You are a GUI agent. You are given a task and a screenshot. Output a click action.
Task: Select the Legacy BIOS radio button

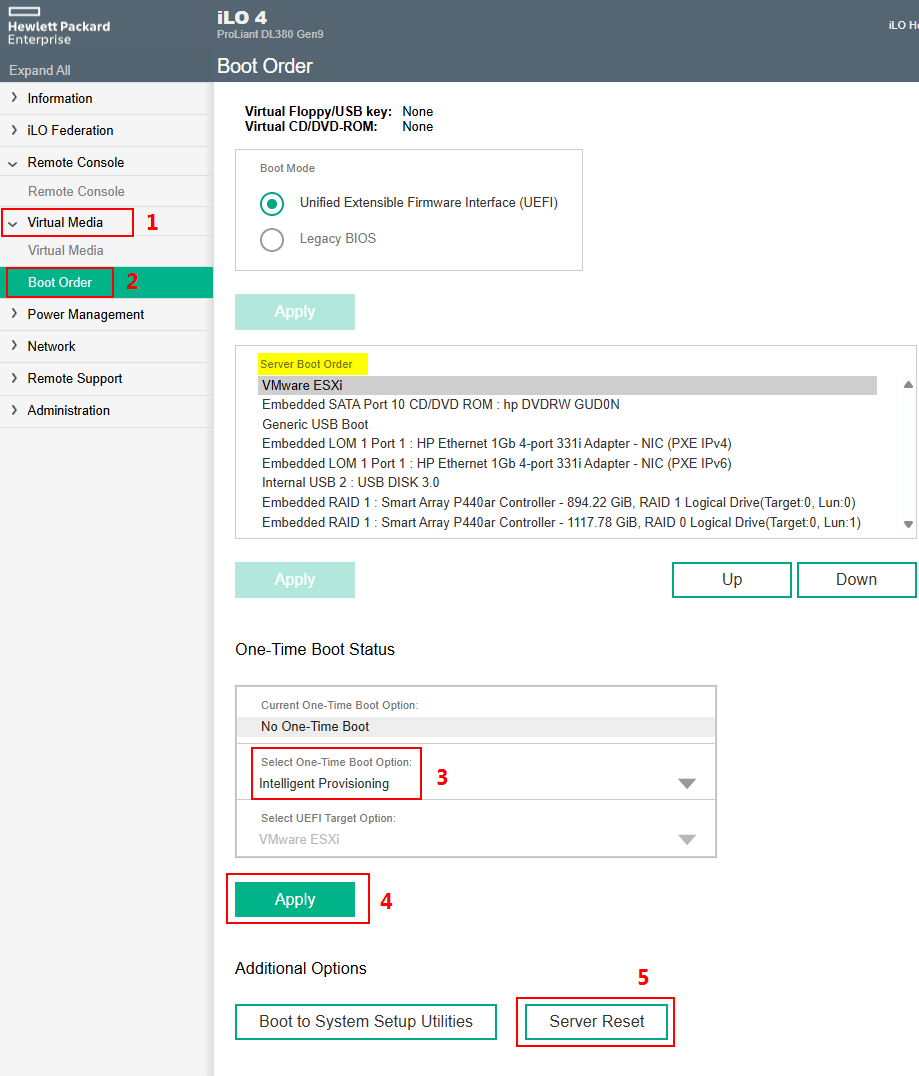tap(272, 239)
